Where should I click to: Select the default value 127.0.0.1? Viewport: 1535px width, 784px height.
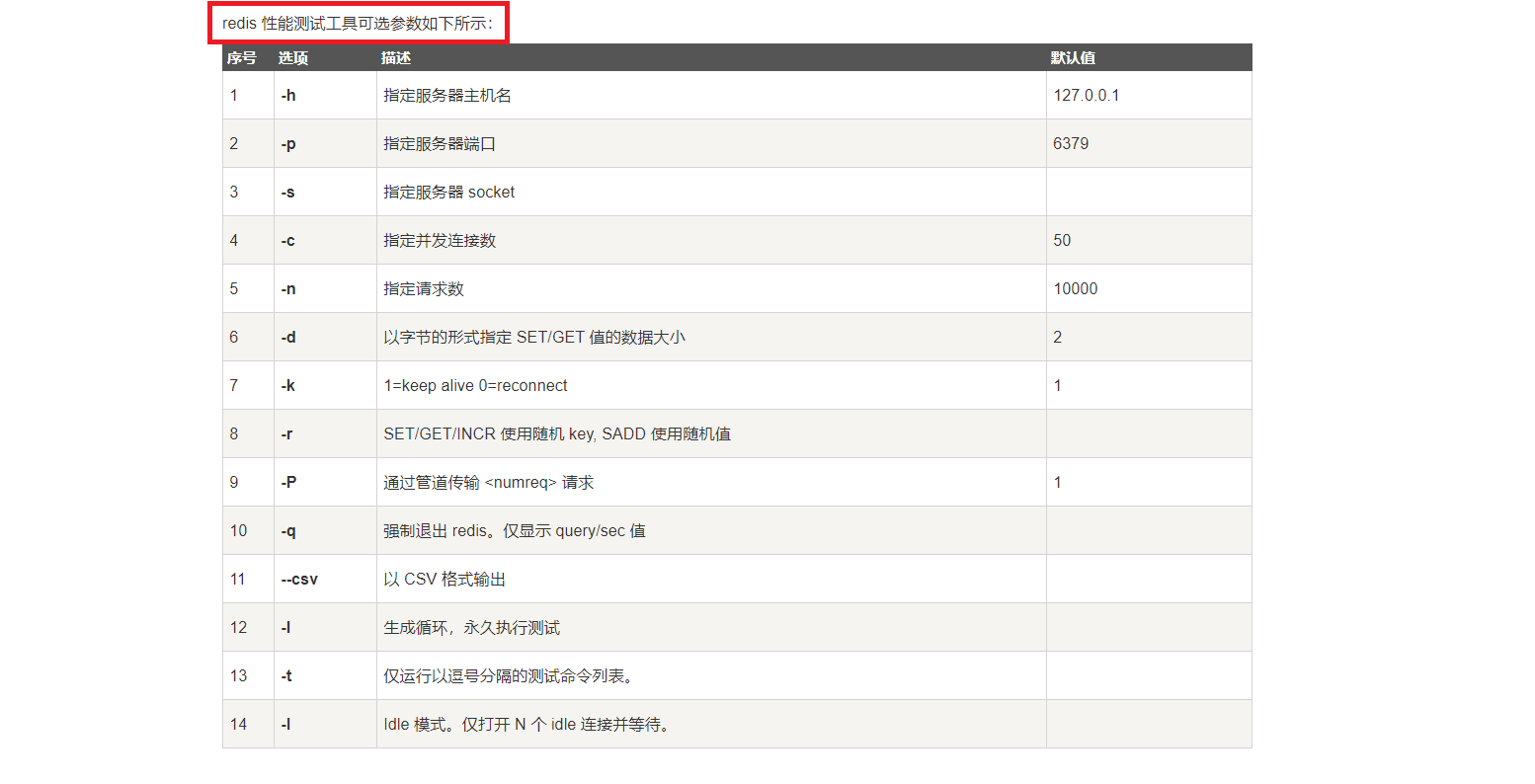[x=1087, y=96]
